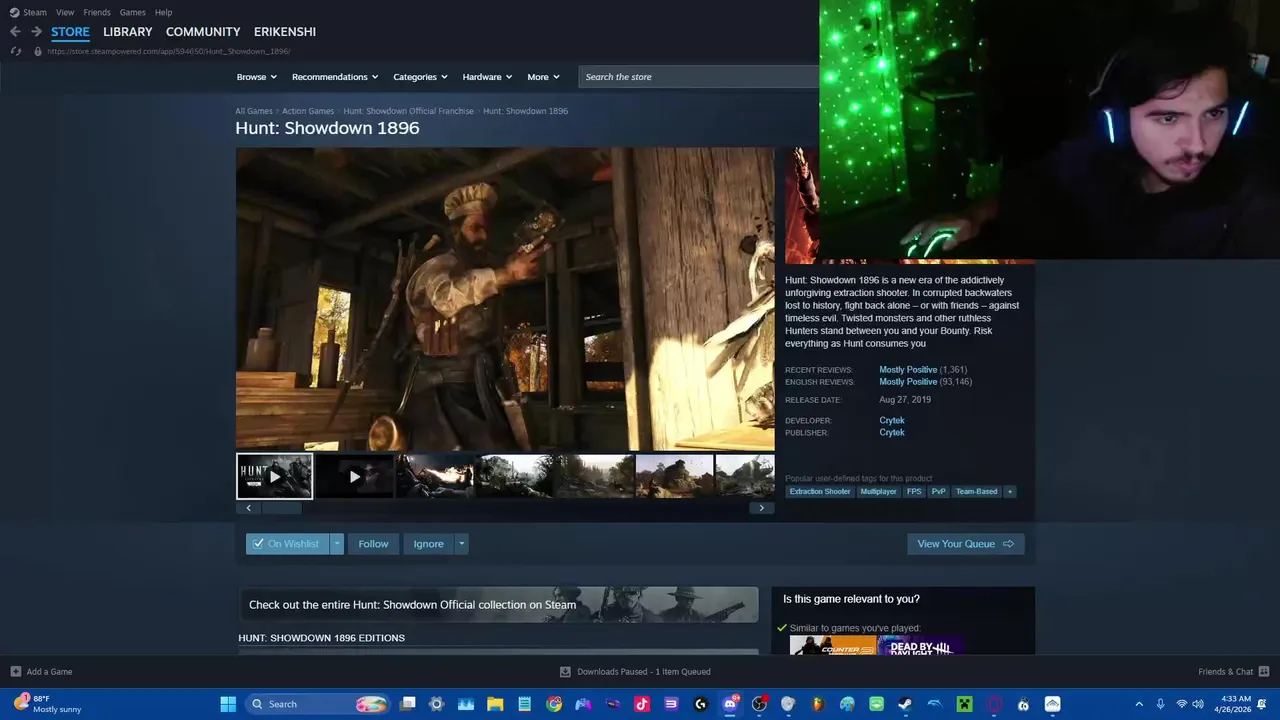1280x720 pixels.
Task: Show hidden system tray icons
Action: tap(1139, 704)
